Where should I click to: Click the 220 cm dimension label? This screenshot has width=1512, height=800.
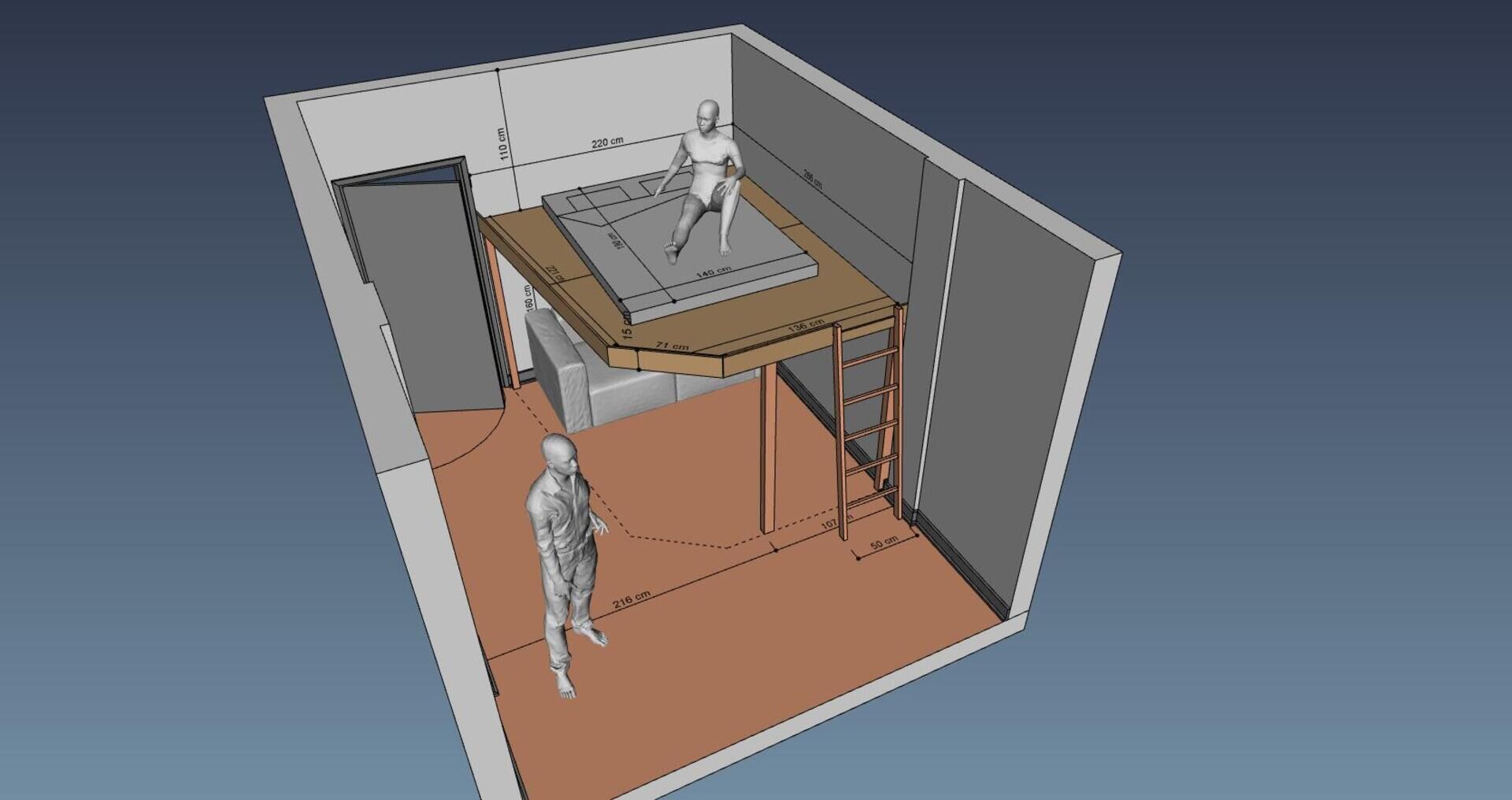pos(607,143)
